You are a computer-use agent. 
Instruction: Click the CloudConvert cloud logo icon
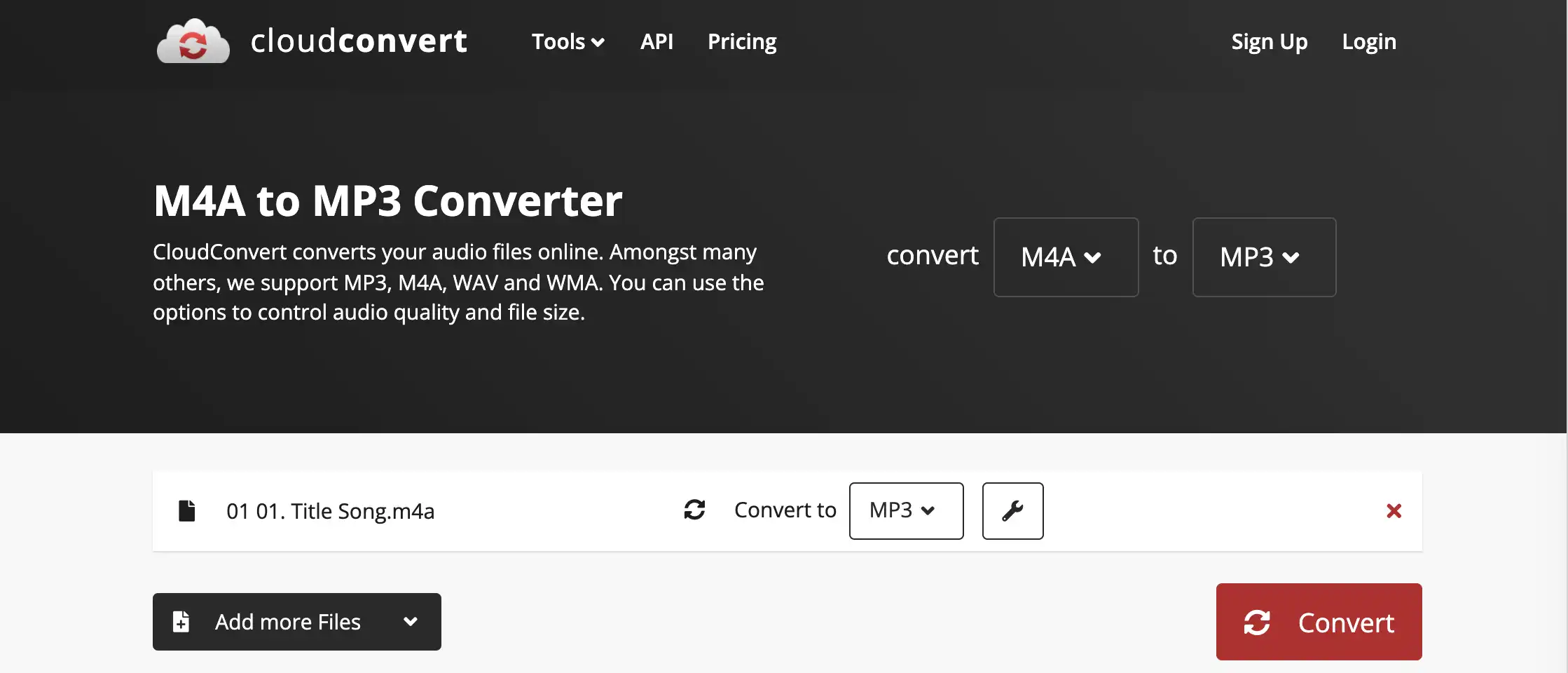click(193, 41)
